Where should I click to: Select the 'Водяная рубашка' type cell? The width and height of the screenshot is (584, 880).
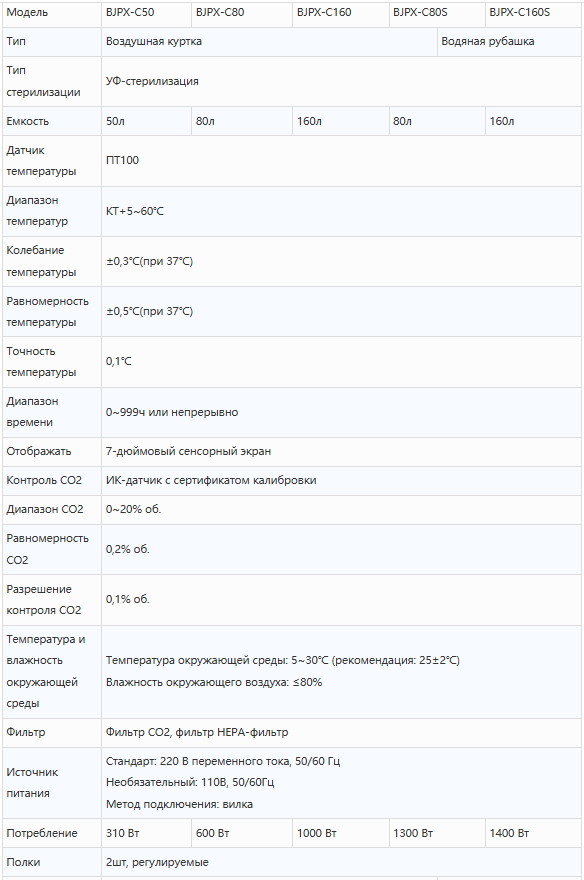pyautogui.click(x=509, y=42)
